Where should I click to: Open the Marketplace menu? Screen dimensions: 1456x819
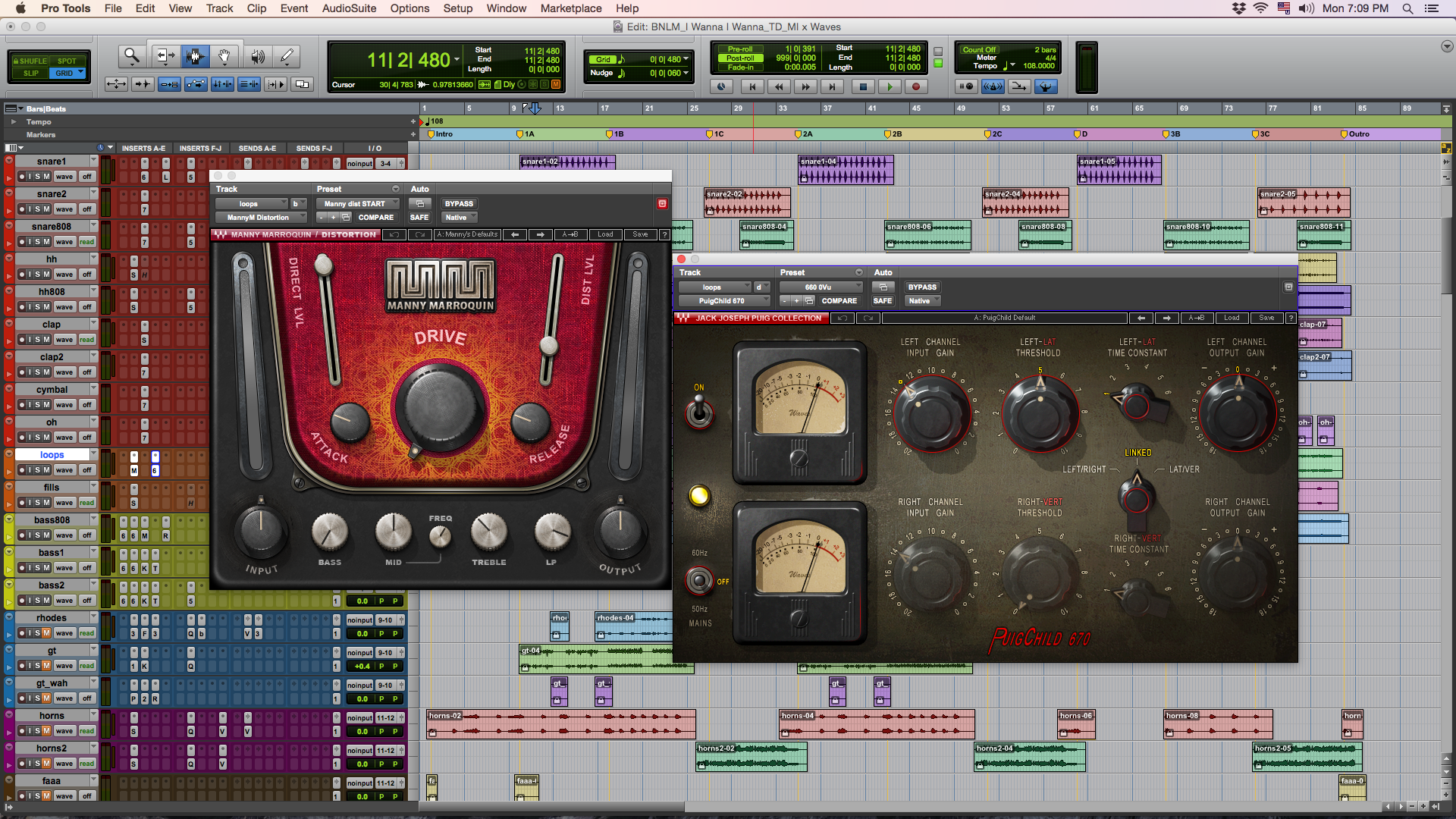pyautogui.click(x=571, y=8)
